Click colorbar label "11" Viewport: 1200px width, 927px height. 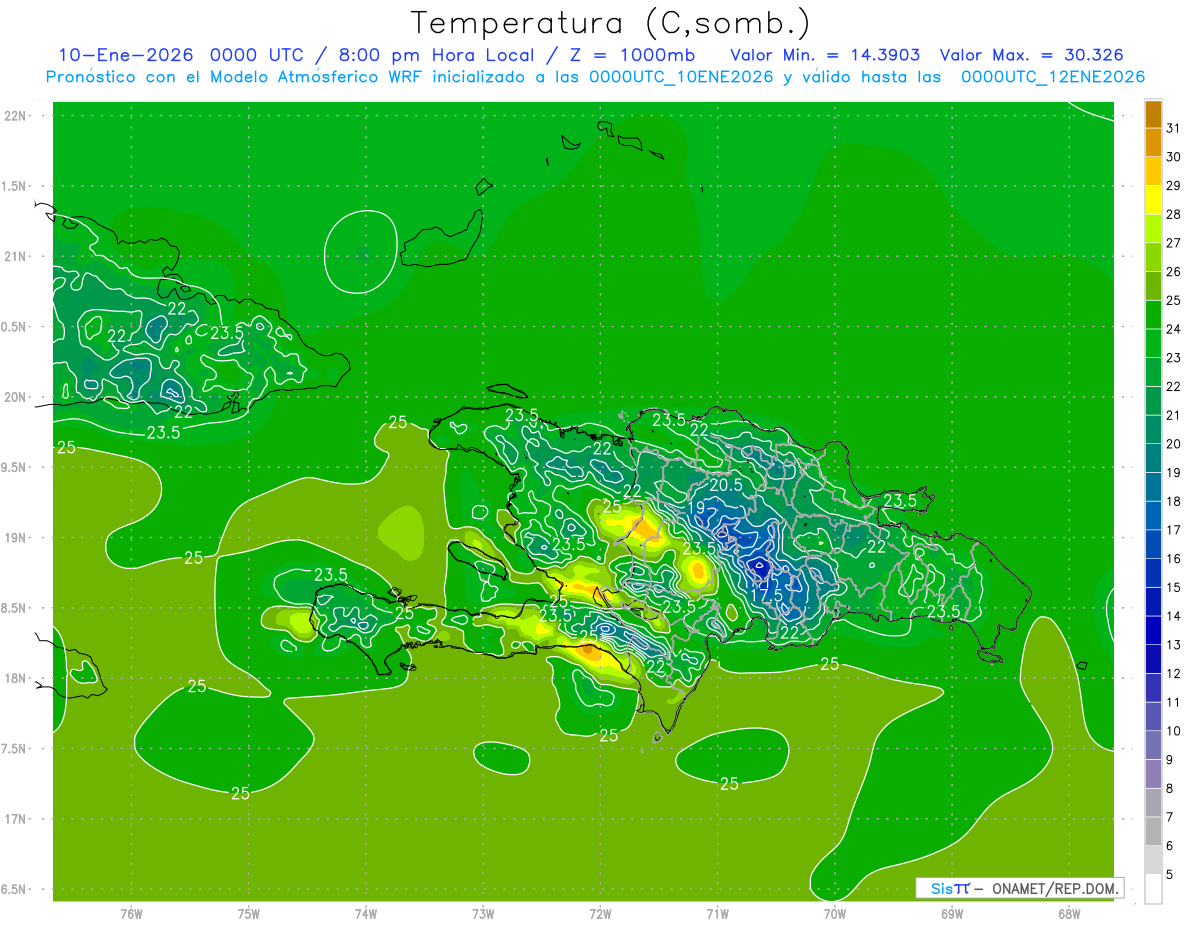coord(1173,702)
